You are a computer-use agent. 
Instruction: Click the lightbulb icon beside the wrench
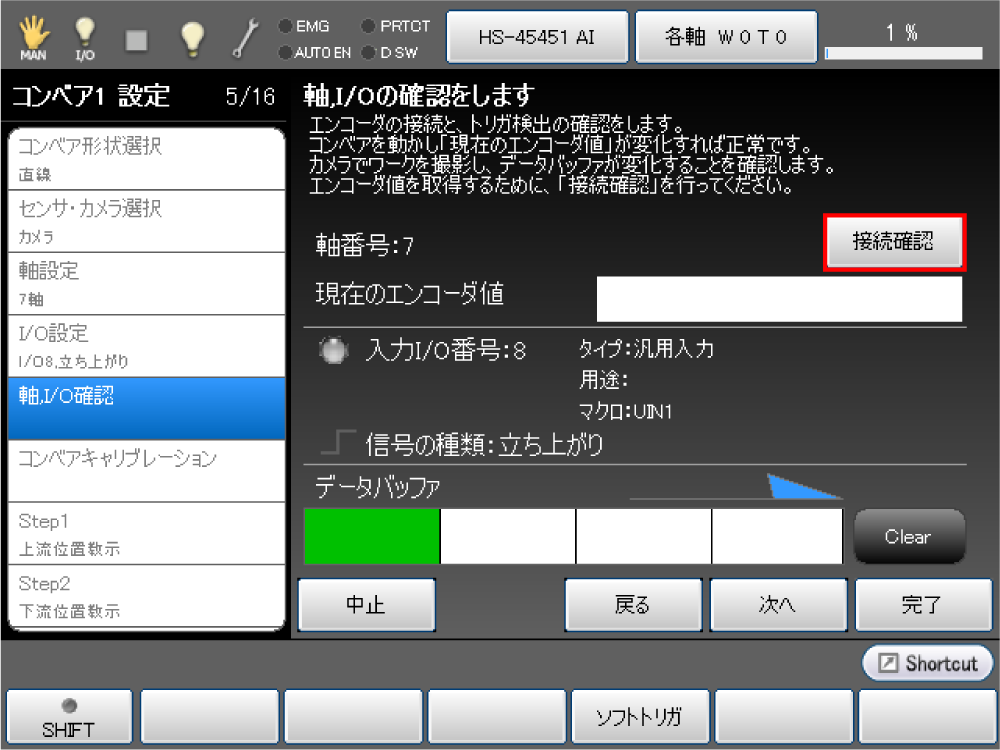coord(191,38)
